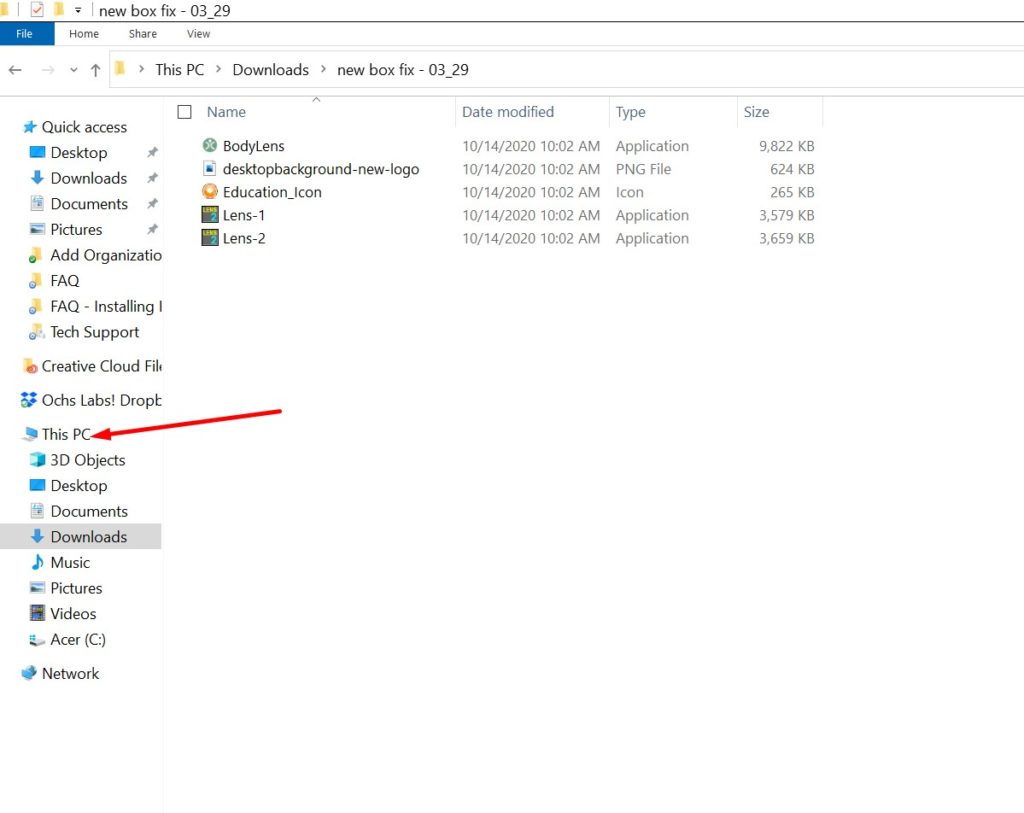Select This PC in navigation pane
1024x813 pixels.
click(66, 434)
